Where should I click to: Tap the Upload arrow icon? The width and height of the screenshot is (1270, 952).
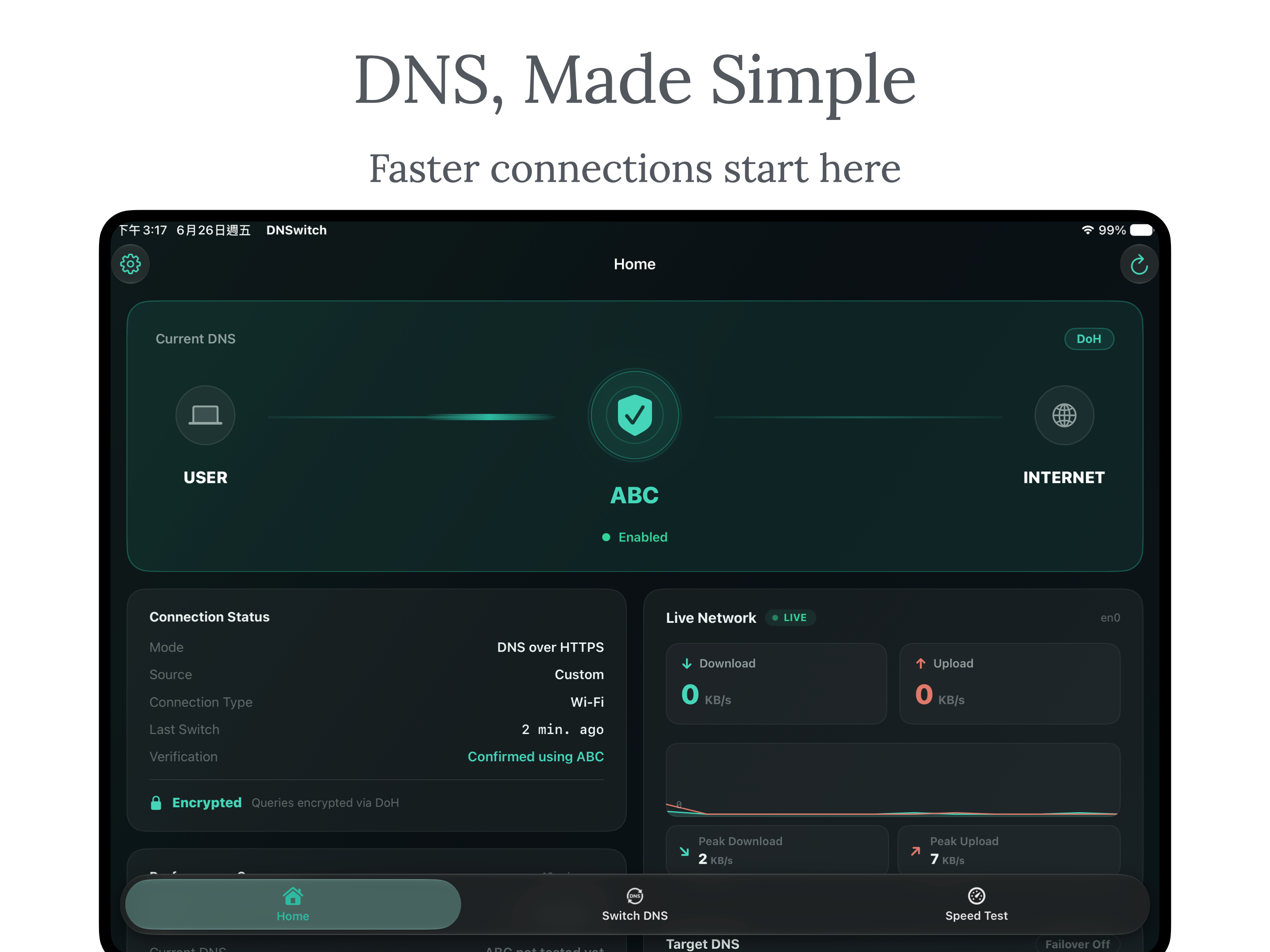point(920,663)
